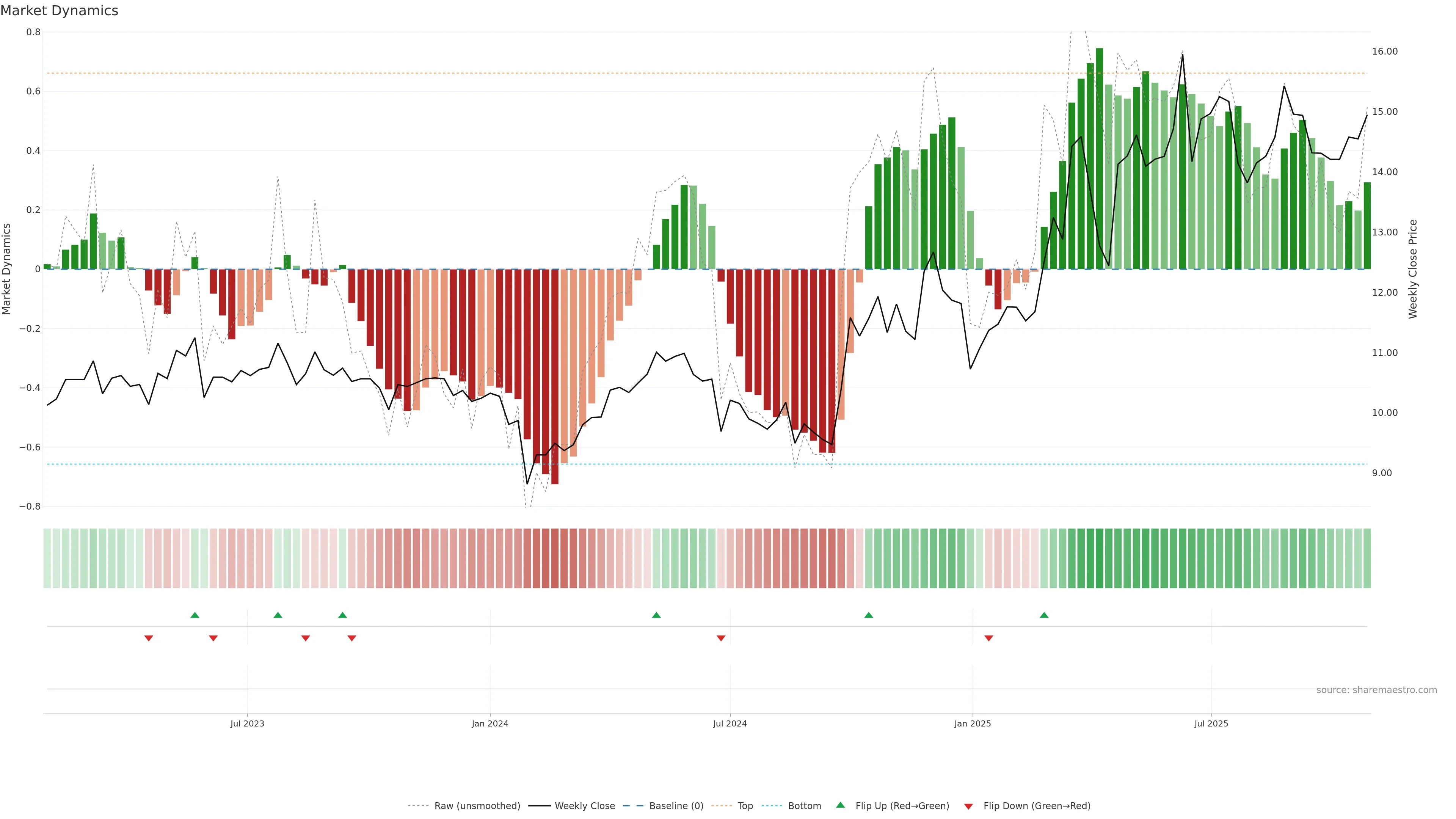
Task: Click the Flip Down legend triangle icon
Action: point(968,806)
